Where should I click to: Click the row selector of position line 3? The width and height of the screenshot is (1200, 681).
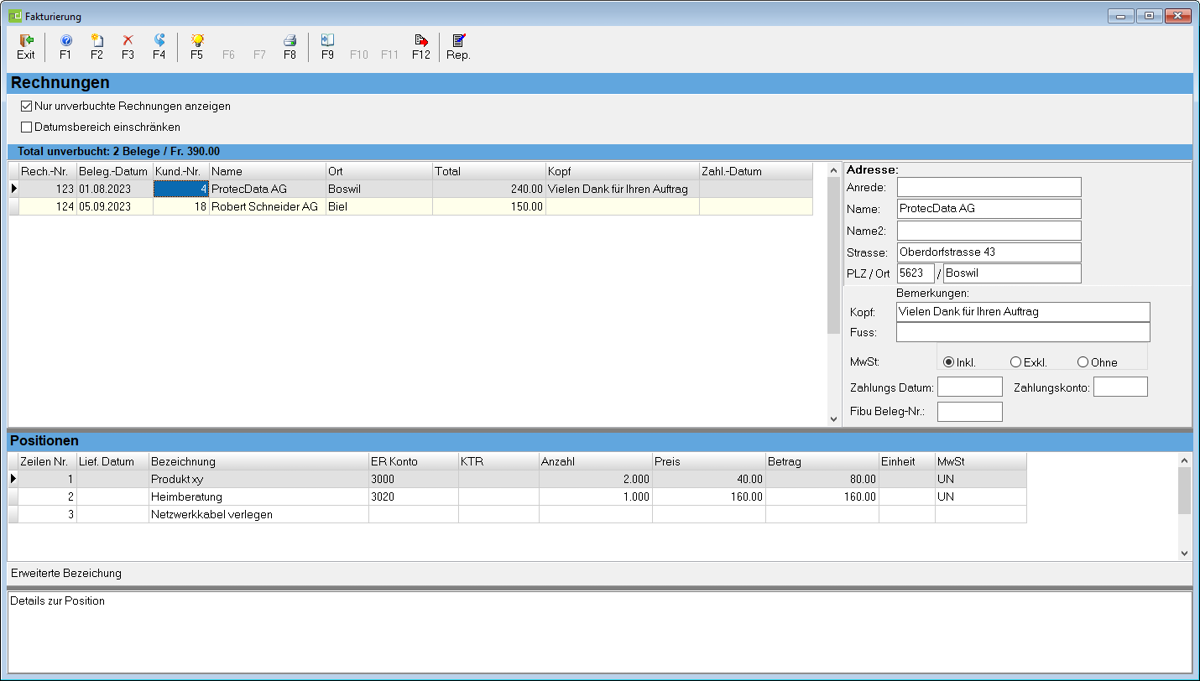click(x=14, y=514)
